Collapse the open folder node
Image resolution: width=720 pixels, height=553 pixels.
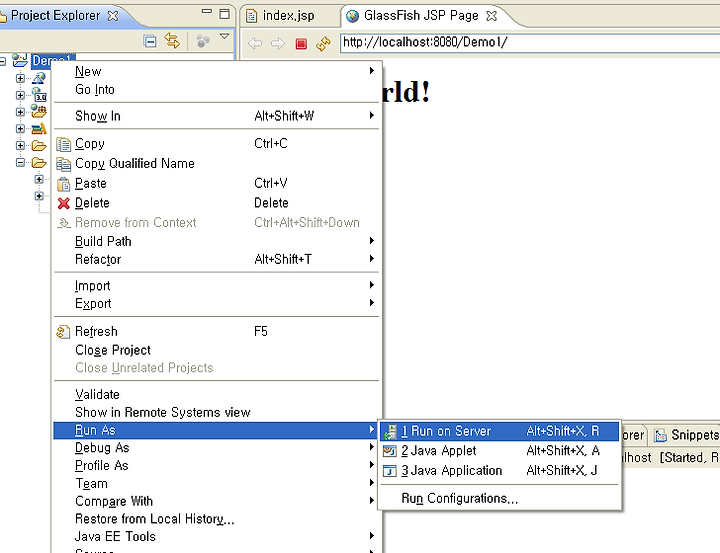pyautogui.click(x=20, y=162)
